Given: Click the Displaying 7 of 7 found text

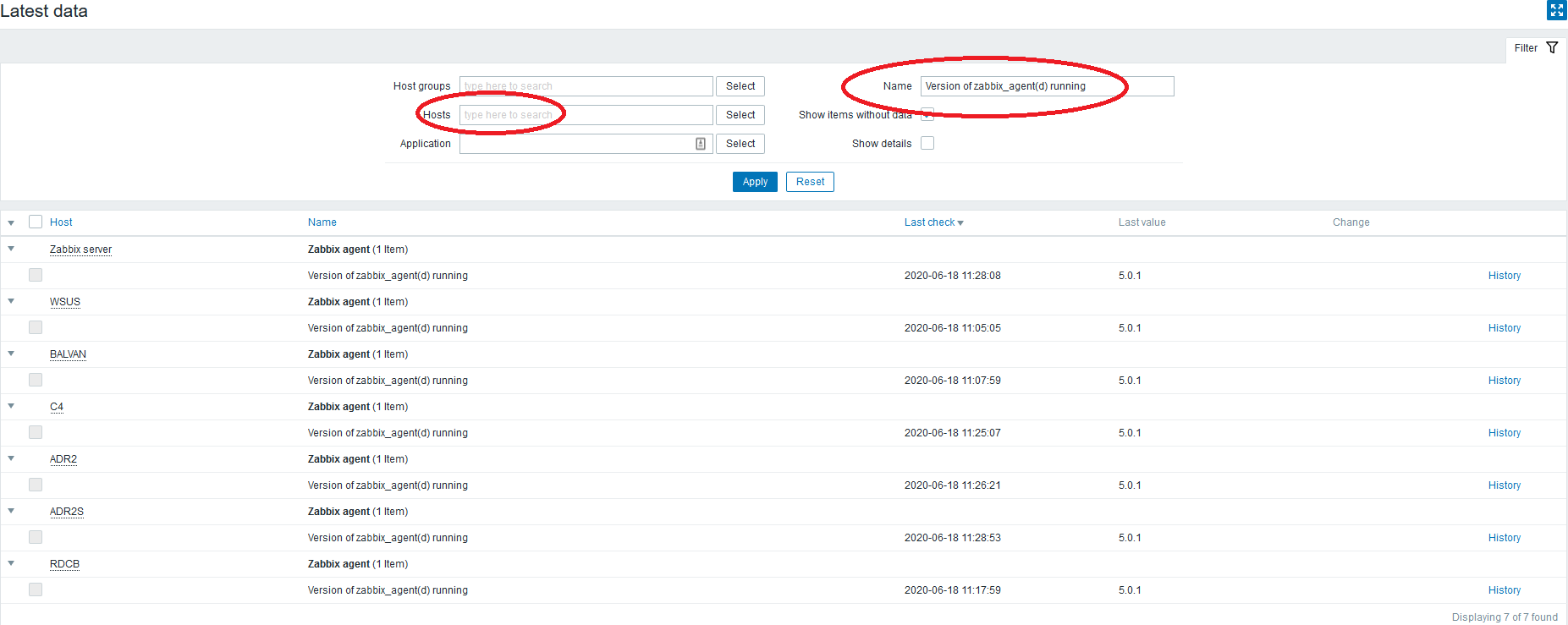Looking at the screenshot, I should coord(1505,617).
